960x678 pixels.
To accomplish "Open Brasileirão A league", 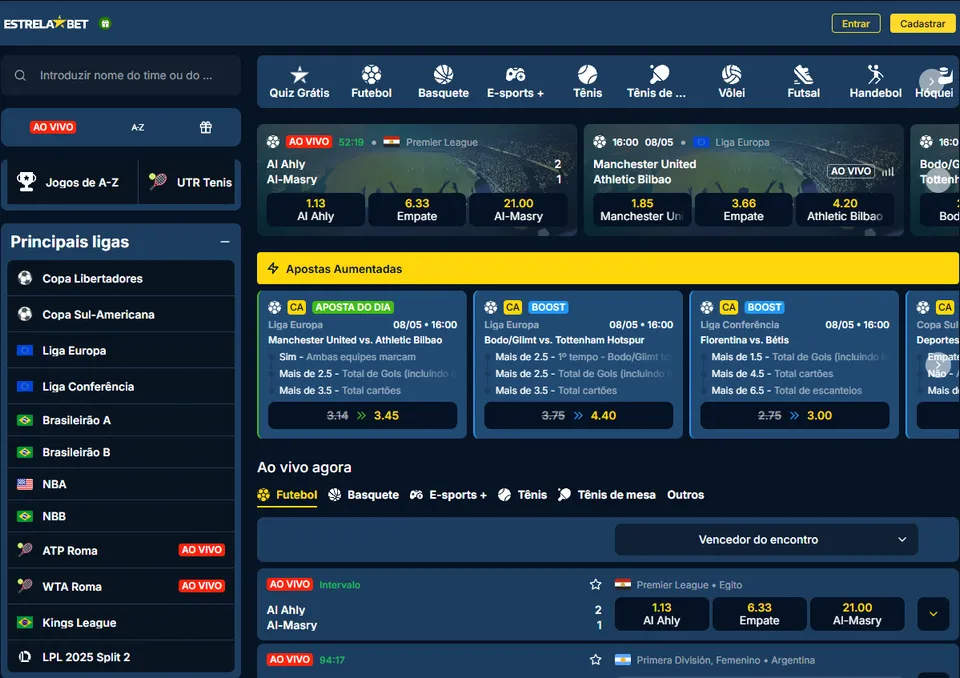I will [121, 420].
